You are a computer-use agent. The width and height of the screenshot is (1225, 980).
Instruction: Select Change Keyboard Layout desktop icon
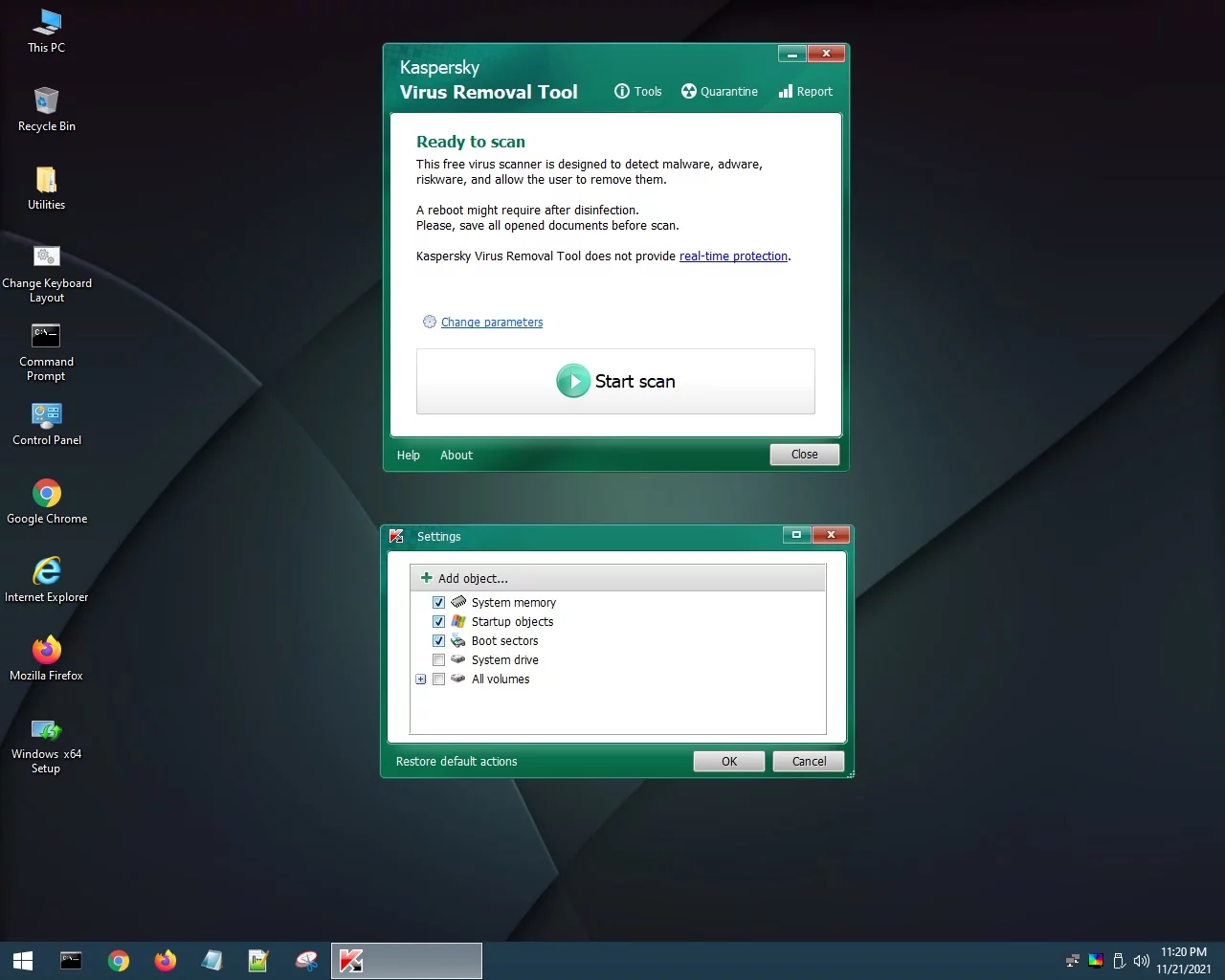[47, 275]
